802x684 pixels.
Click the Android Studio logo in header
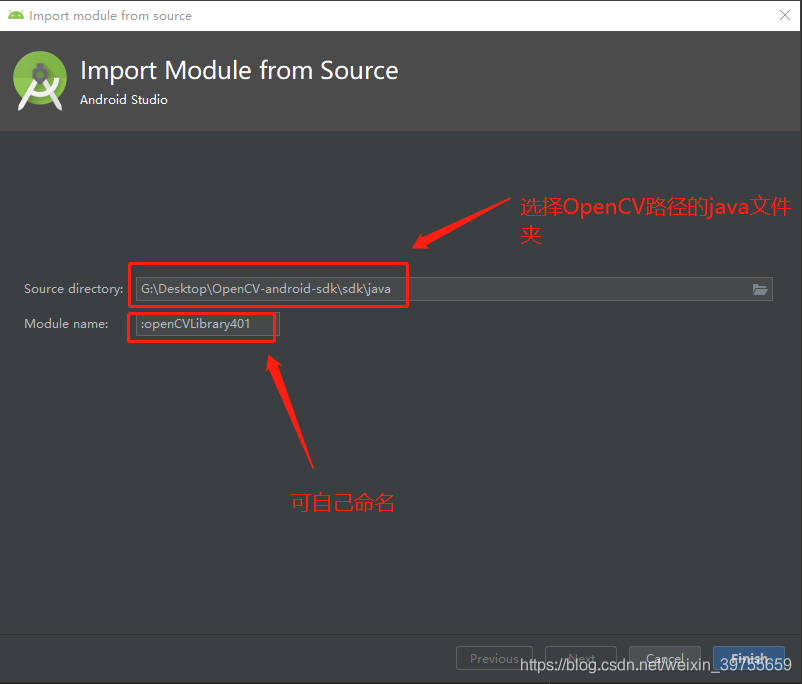[40, 81]
